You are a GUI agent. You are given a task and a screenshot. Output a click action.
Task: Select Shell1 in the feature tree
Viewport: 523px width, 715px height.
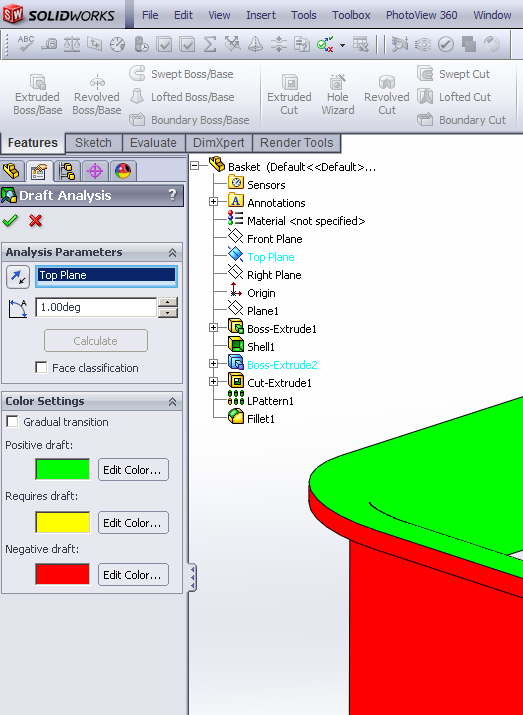251,346
